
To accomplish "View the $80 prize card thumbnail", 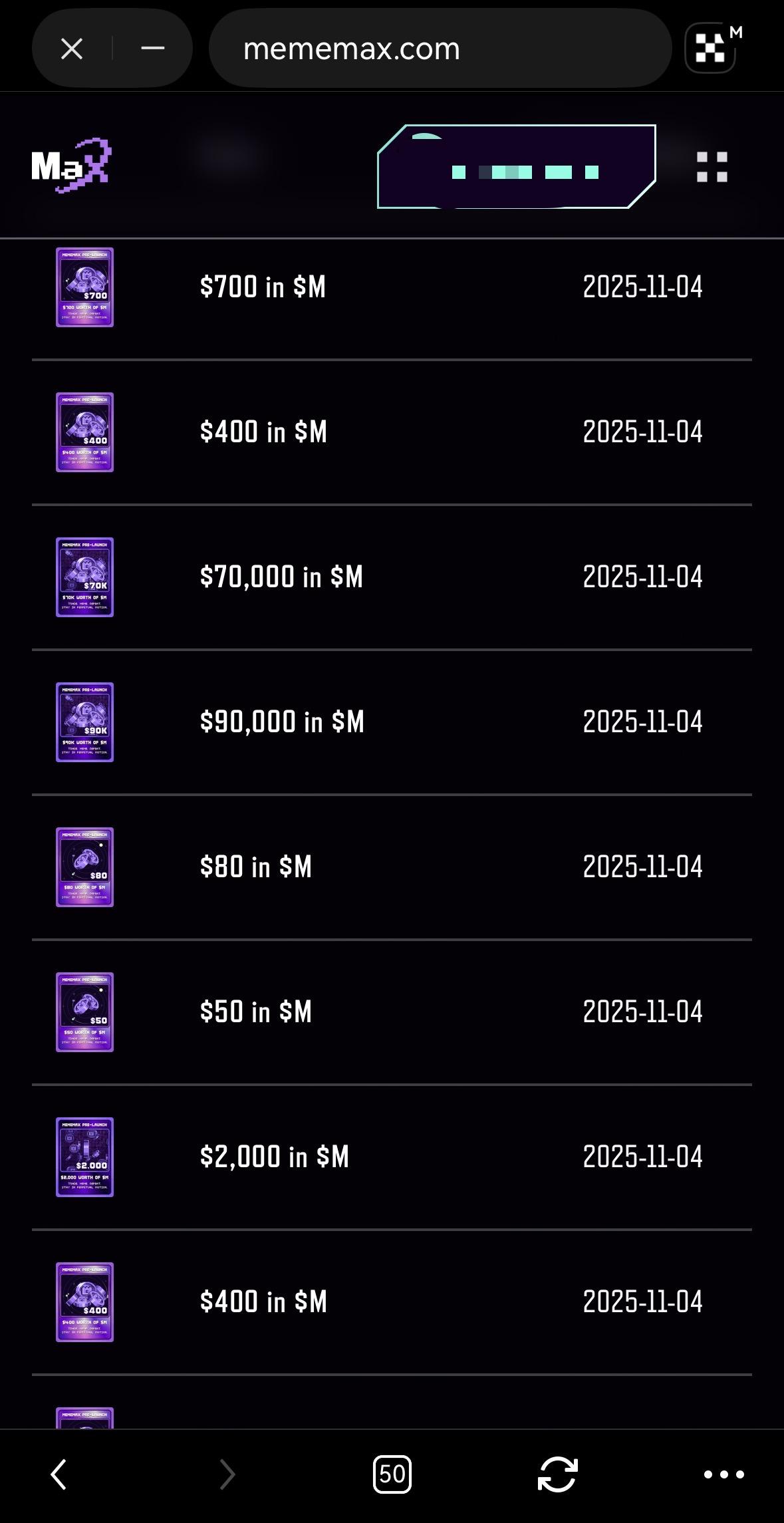I will 84,867.
